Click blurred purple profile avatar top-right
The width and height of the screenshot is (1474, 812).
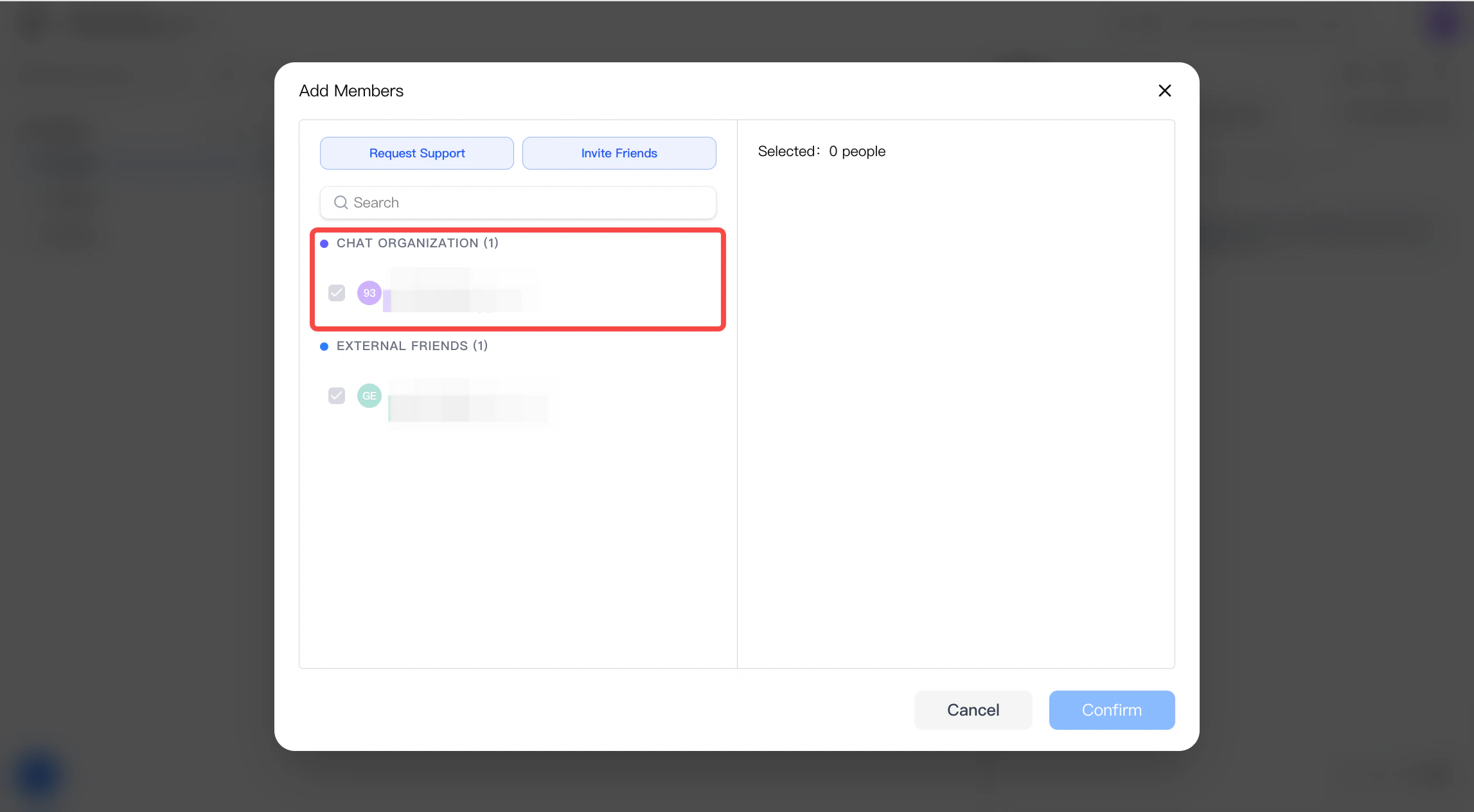(x=1444, y=23)
